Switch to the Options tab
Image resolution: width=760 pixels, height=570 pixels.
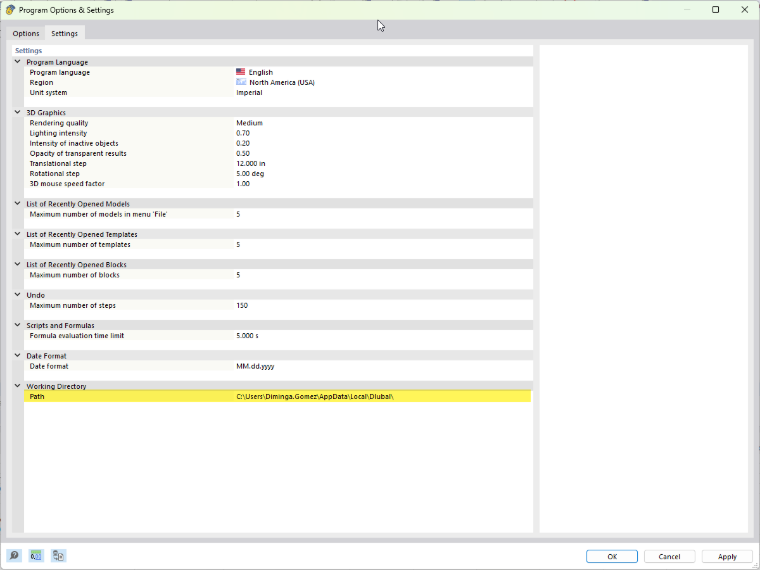click(26, 33)
